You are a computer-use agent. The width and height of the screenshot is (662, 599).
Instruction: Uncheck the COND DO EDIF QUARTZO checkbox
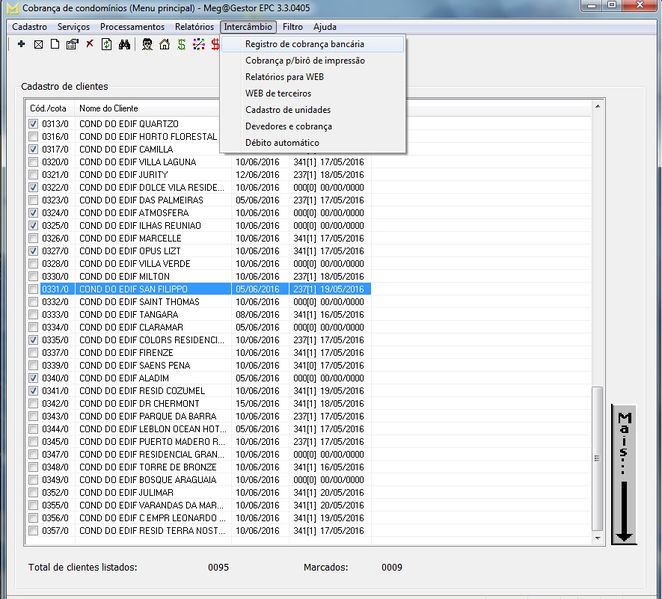[34, 124]
